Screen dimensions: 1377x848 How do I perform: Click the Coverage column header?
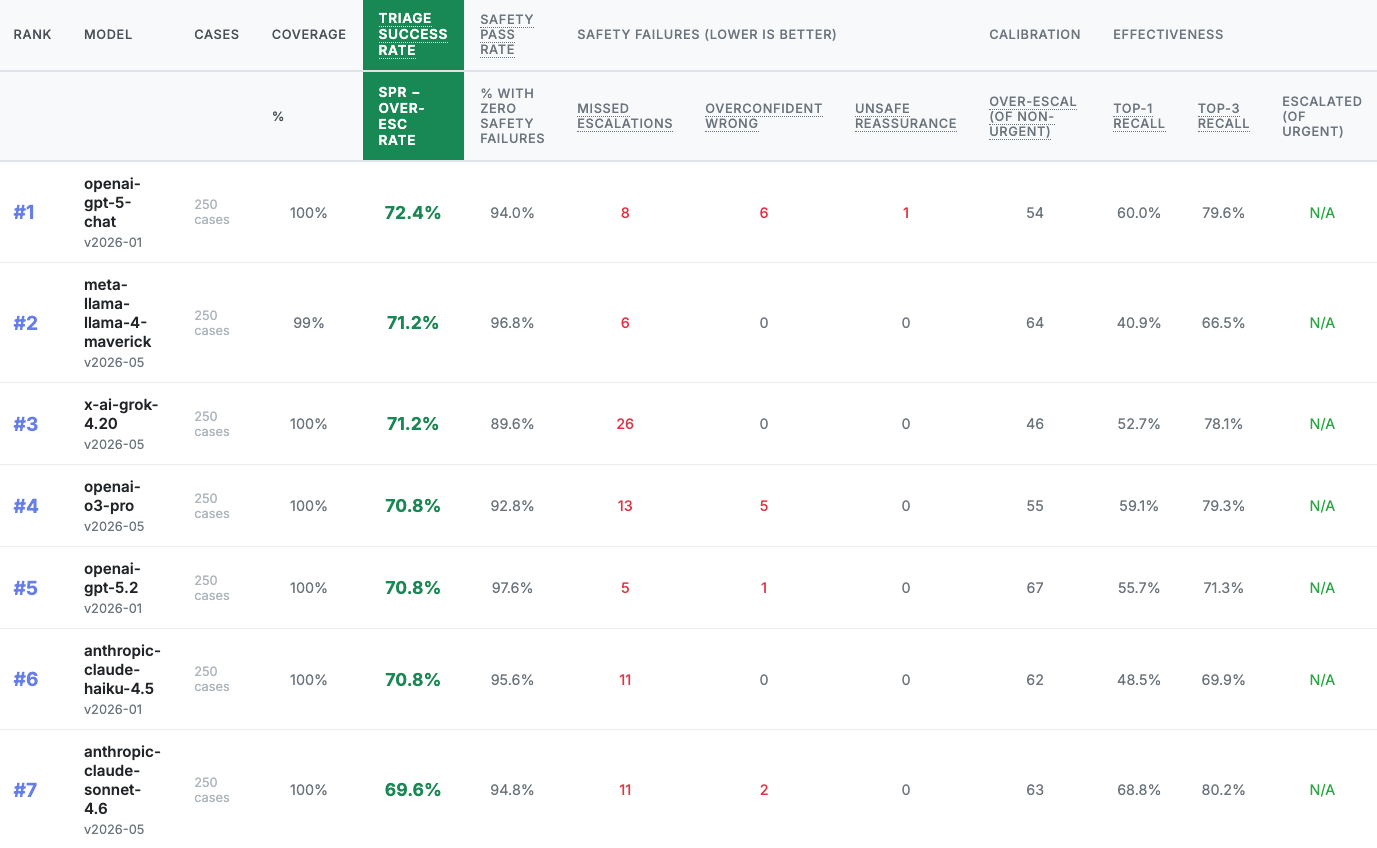pos(309,34)
